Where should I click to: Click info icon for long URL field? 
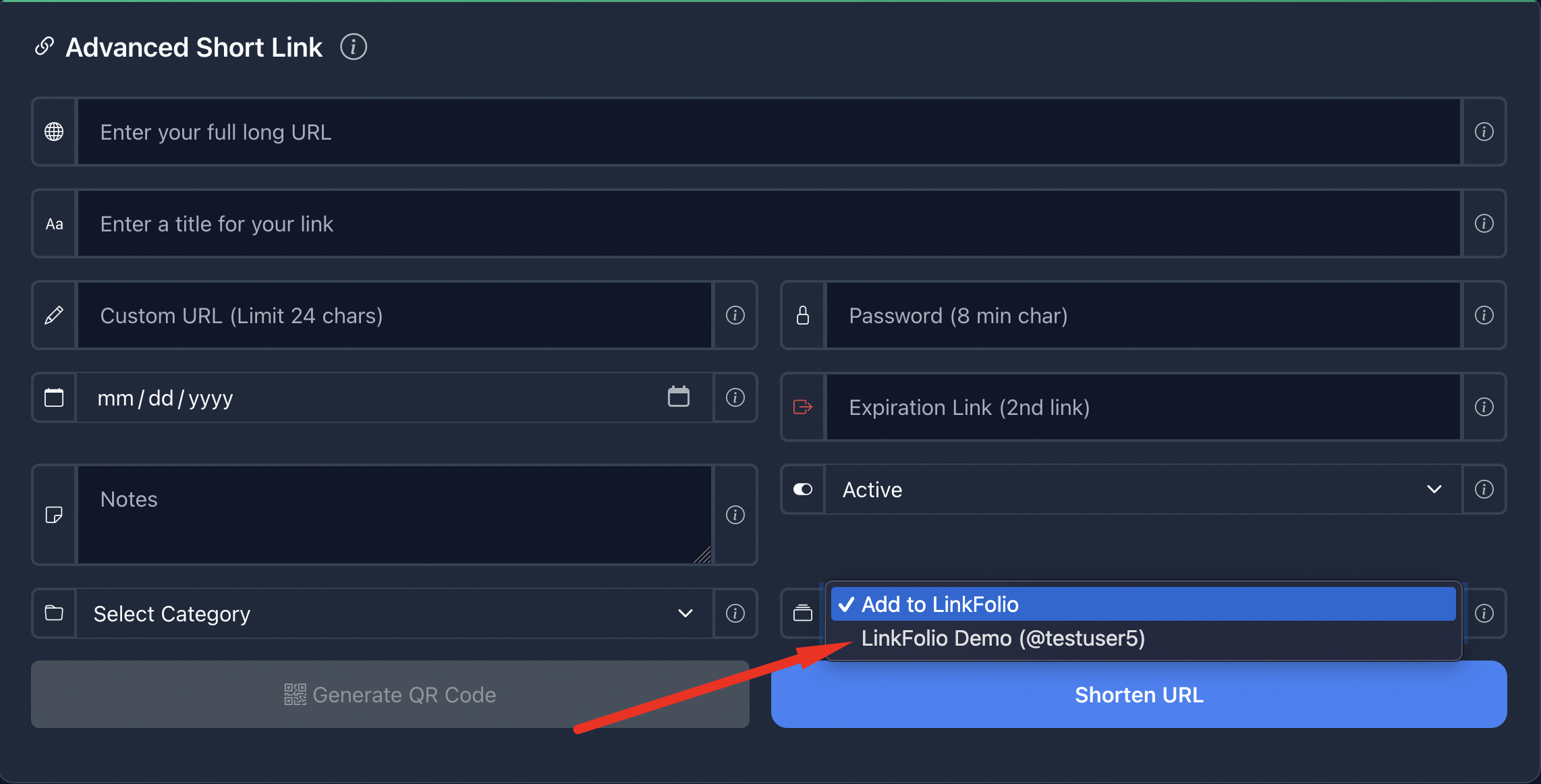[1484, 132]
